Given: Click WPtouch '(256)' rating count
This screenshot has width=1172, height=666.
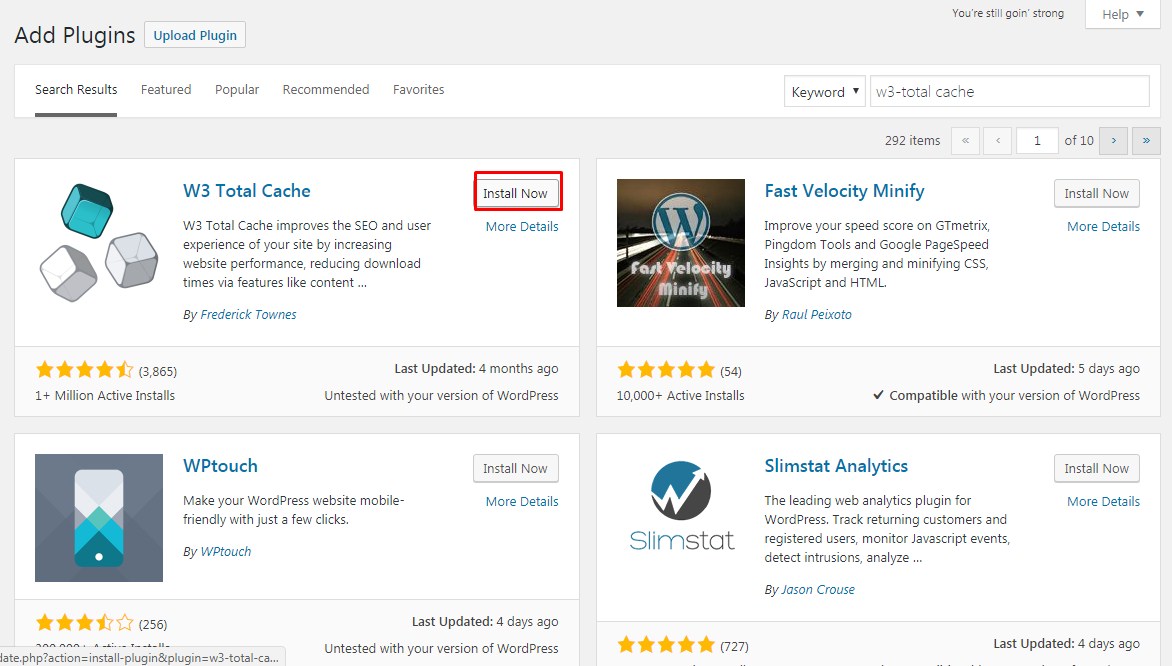Looking at the screenshot, I should 153,625.
